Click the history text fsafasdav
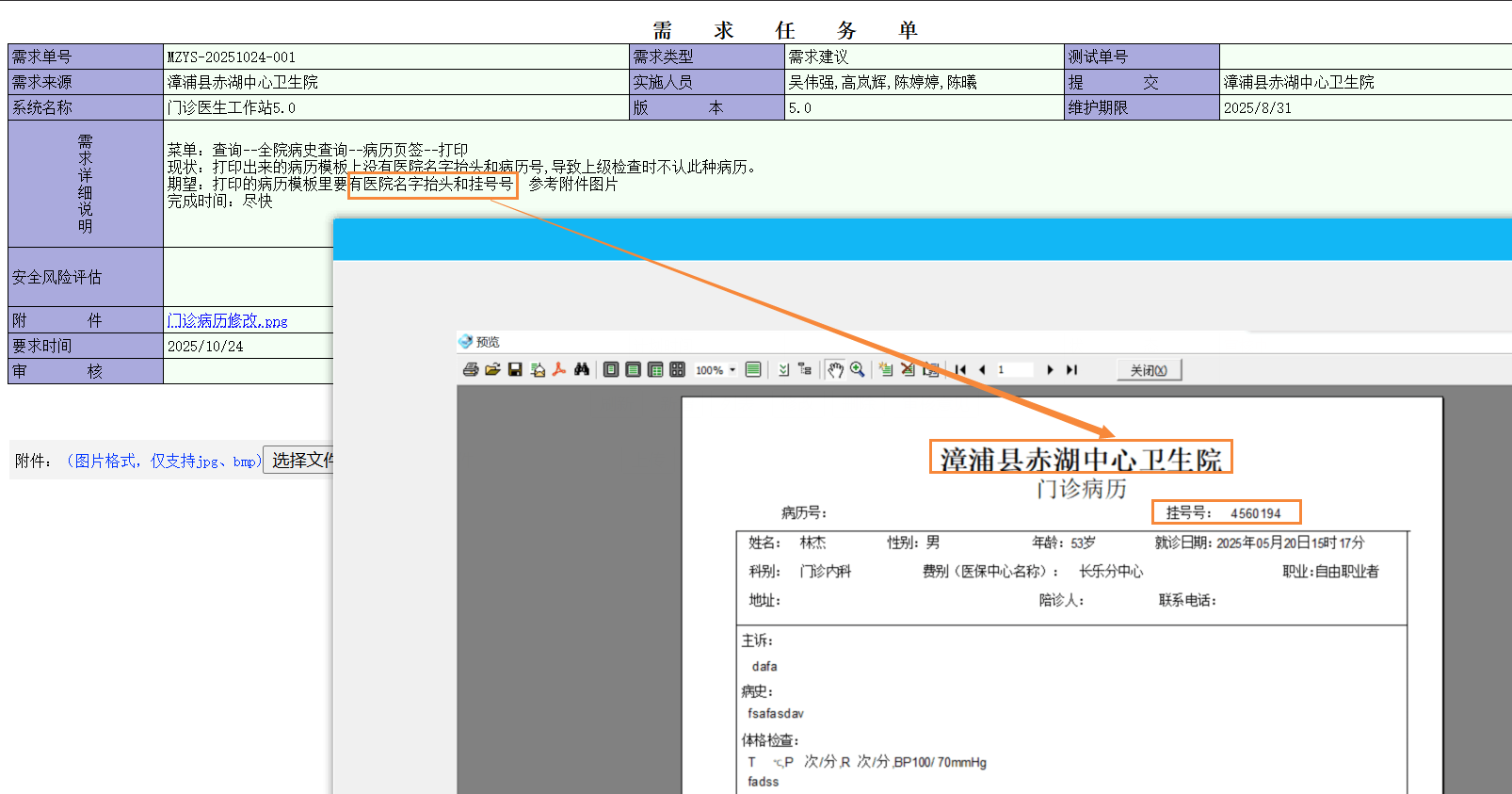 [776, 714]
